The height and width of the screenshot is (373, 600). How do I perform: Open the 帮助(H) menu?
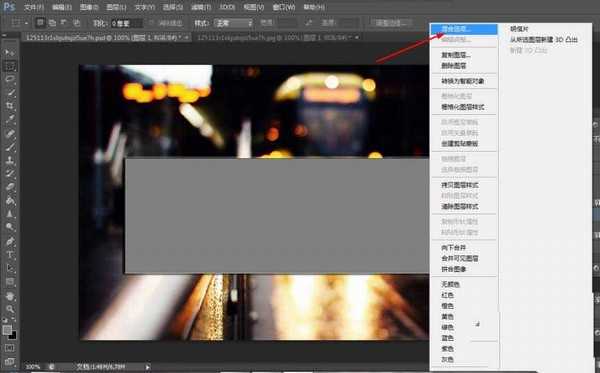[314, 7]
